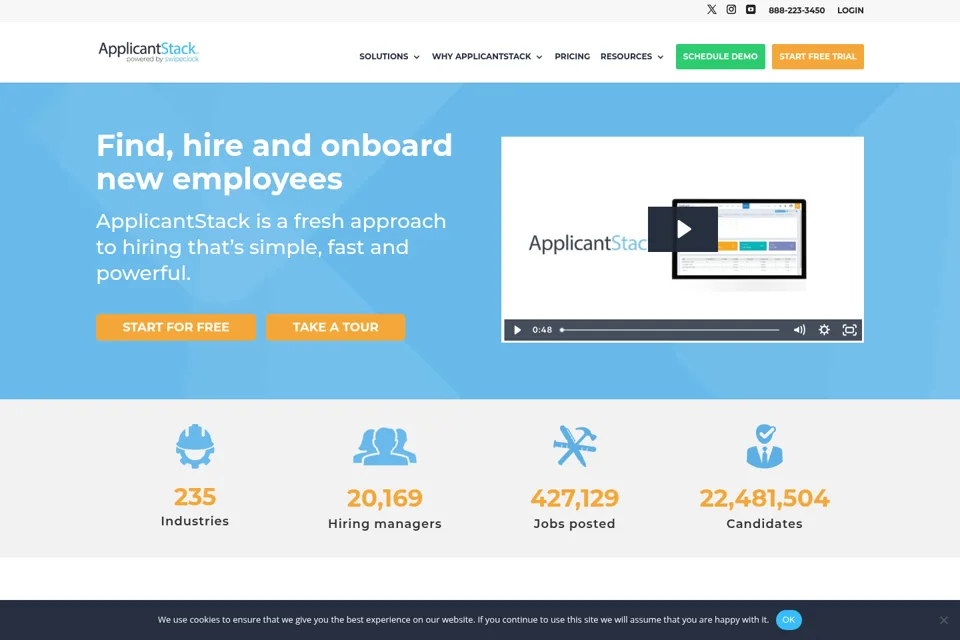Click the 'Find, hire and onboard' headline
This screenshot has width=960, height=640.
pyautogui.click(x=274, y=162)
